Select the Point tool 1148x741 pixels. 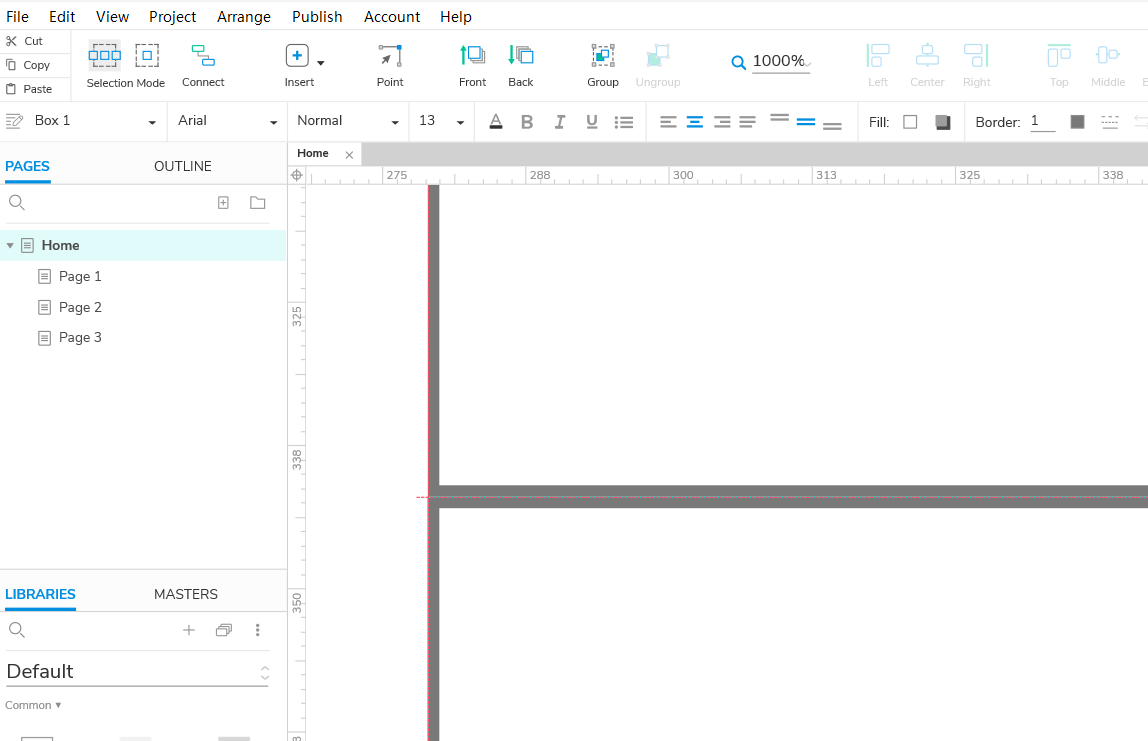tap(390, 56)
